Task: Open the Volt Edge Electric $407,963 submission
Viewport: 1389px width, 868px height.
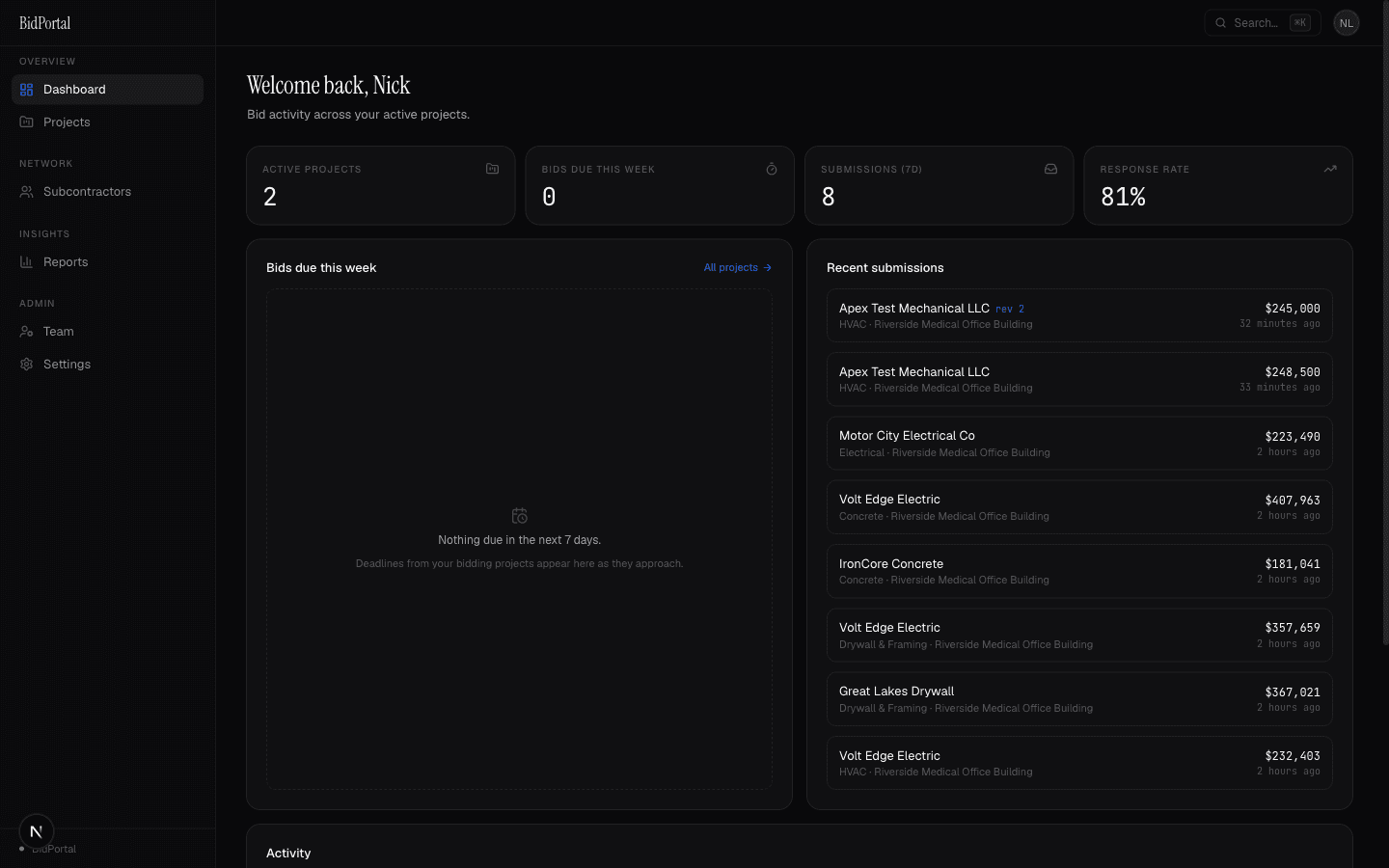Action: (x=1079, y=507)
